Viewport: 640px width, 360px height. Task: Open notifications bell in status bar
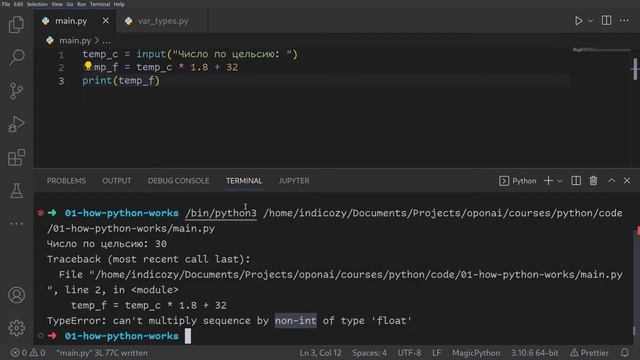[x=624, y=353]
